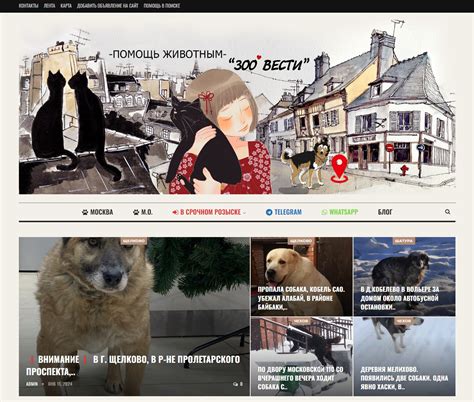Click the ЩЕЛКОВО tag on the alabai post
The image size is (474, 402).
[301, 241]
